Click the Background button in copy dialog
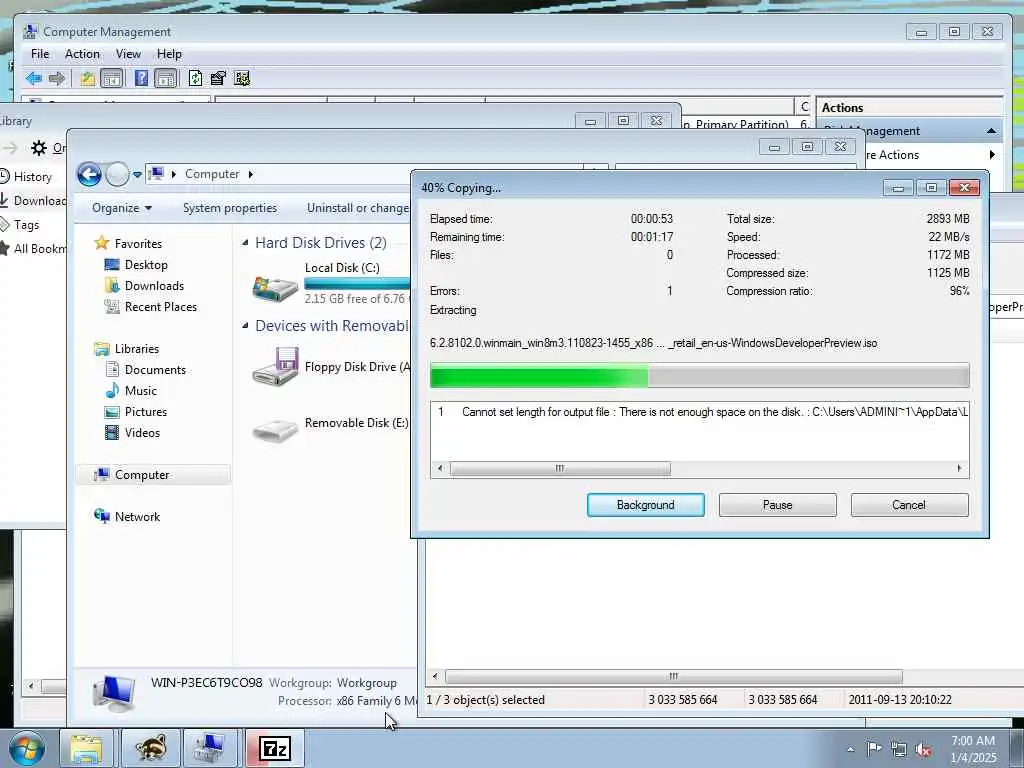1024x768 pixels. (645, 505)
